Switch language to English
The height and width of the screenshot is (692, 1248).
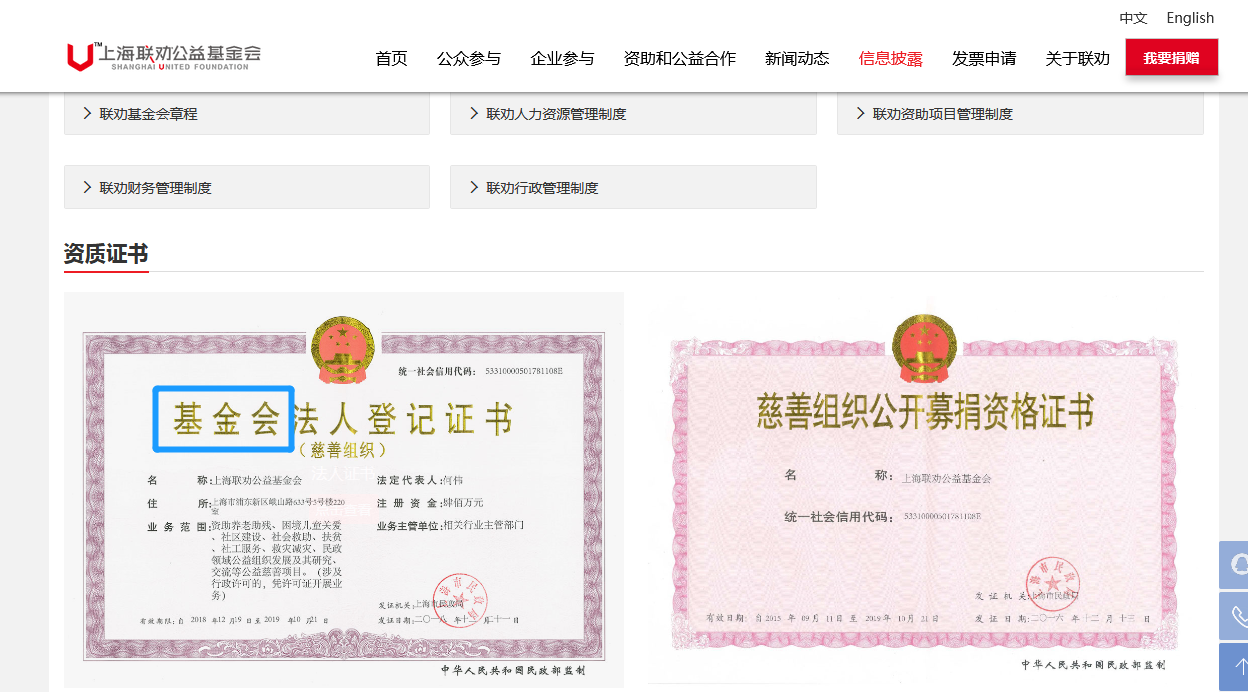tap(1190, 18)
